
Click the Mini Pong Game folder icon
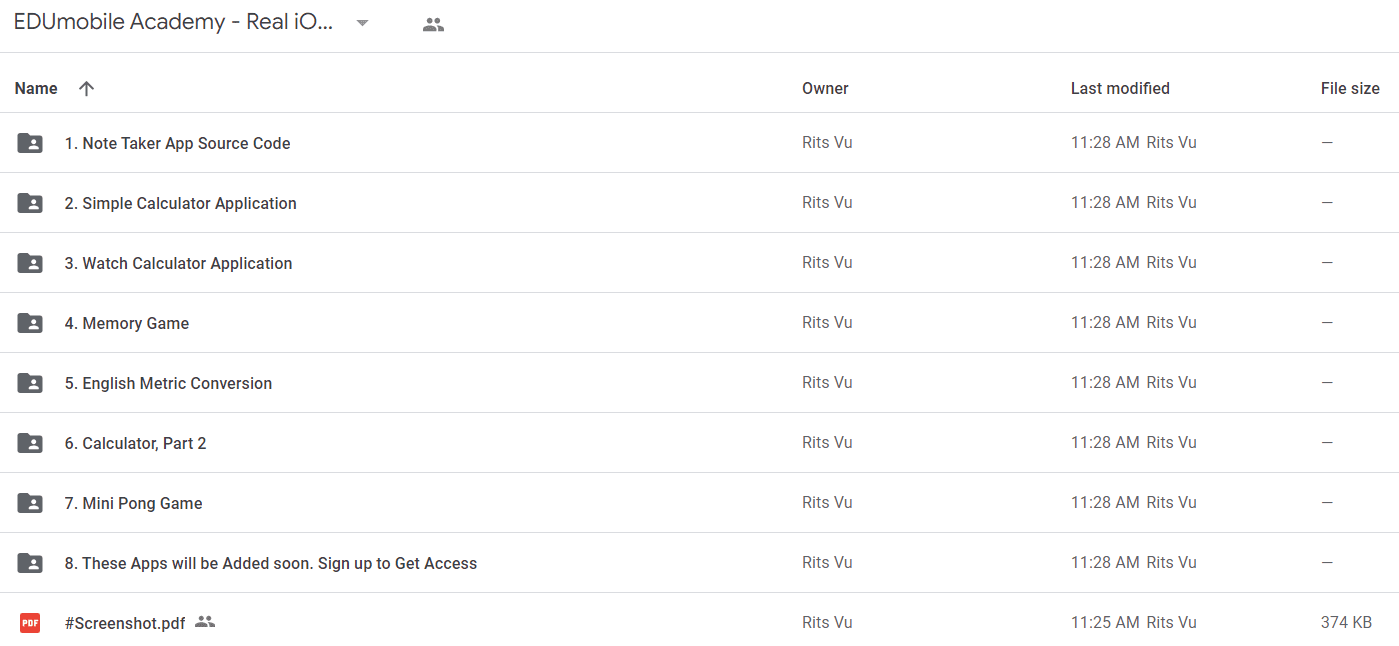tap(30, 503)
